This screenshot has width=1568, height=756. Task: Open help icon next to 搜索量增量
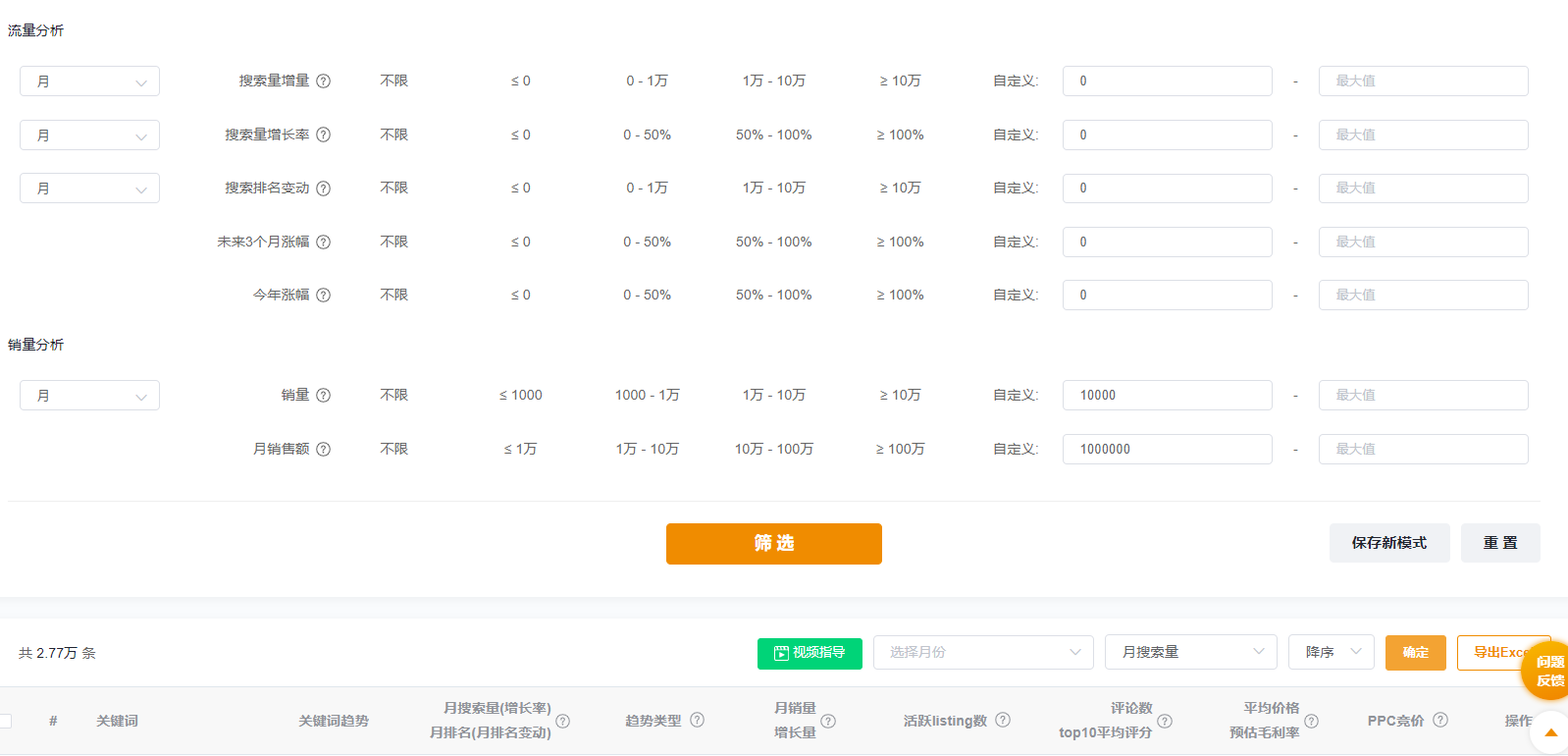click(323, 81)
